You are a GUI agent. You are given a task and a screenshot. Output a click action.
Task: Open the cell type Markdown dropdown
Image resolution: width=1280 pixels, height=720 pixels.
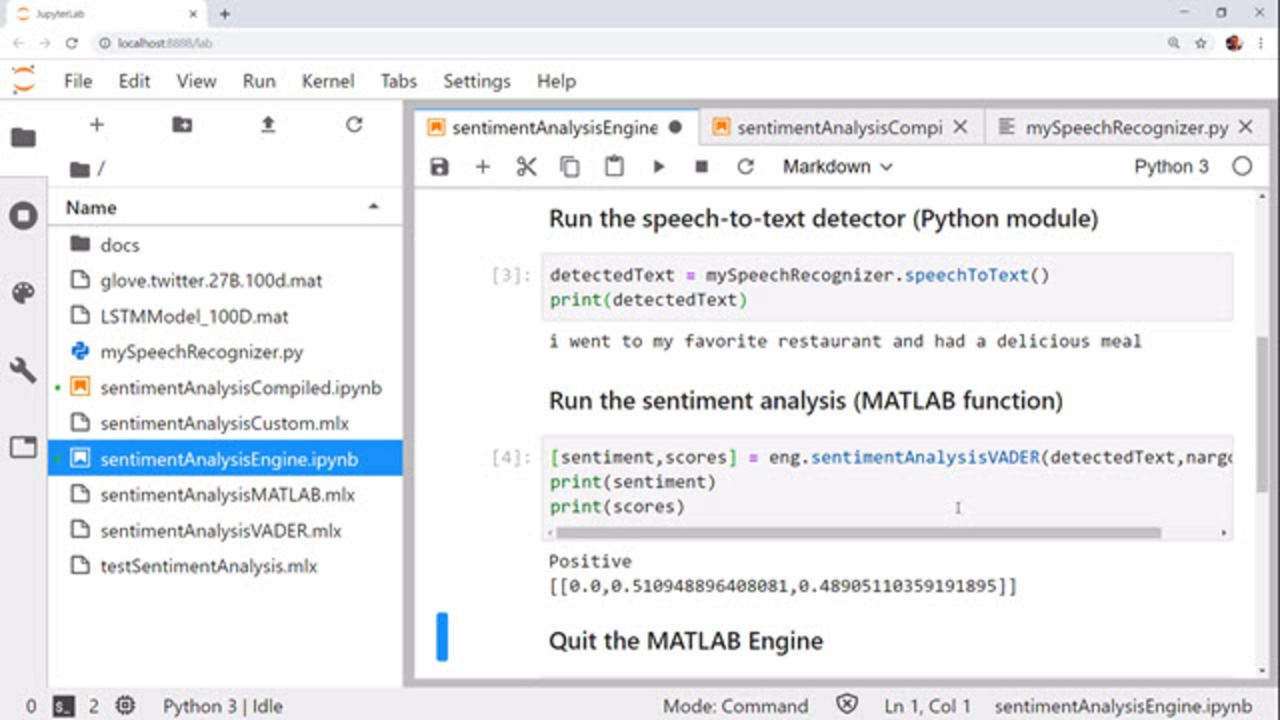pos(837,167)
